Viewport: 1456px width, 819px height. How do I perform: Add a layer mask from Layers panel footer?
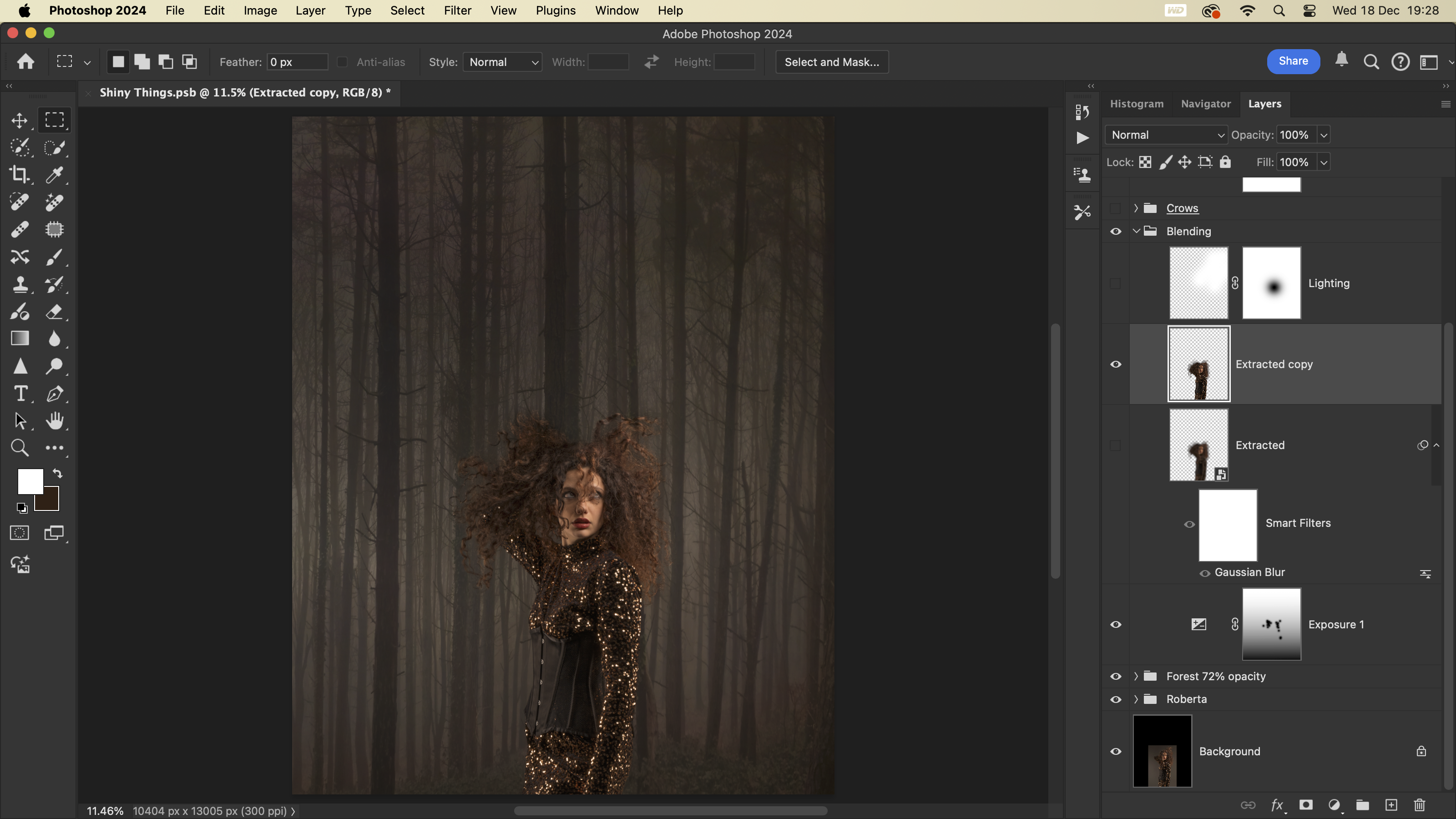pyautogui.click(x=1306, y=805)
